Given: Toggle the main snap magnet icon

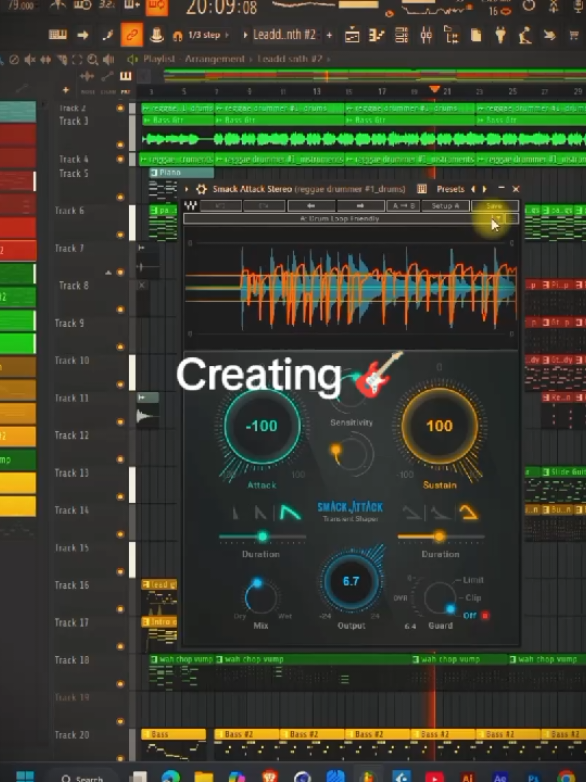Looking at the screenshot, I should click(177, 36).
